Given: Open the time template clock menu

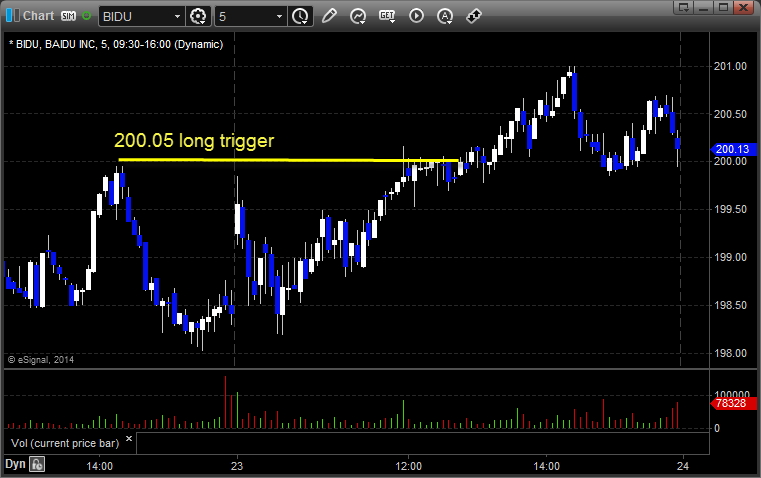Looking at the screenshot, I should pos(300,16).
